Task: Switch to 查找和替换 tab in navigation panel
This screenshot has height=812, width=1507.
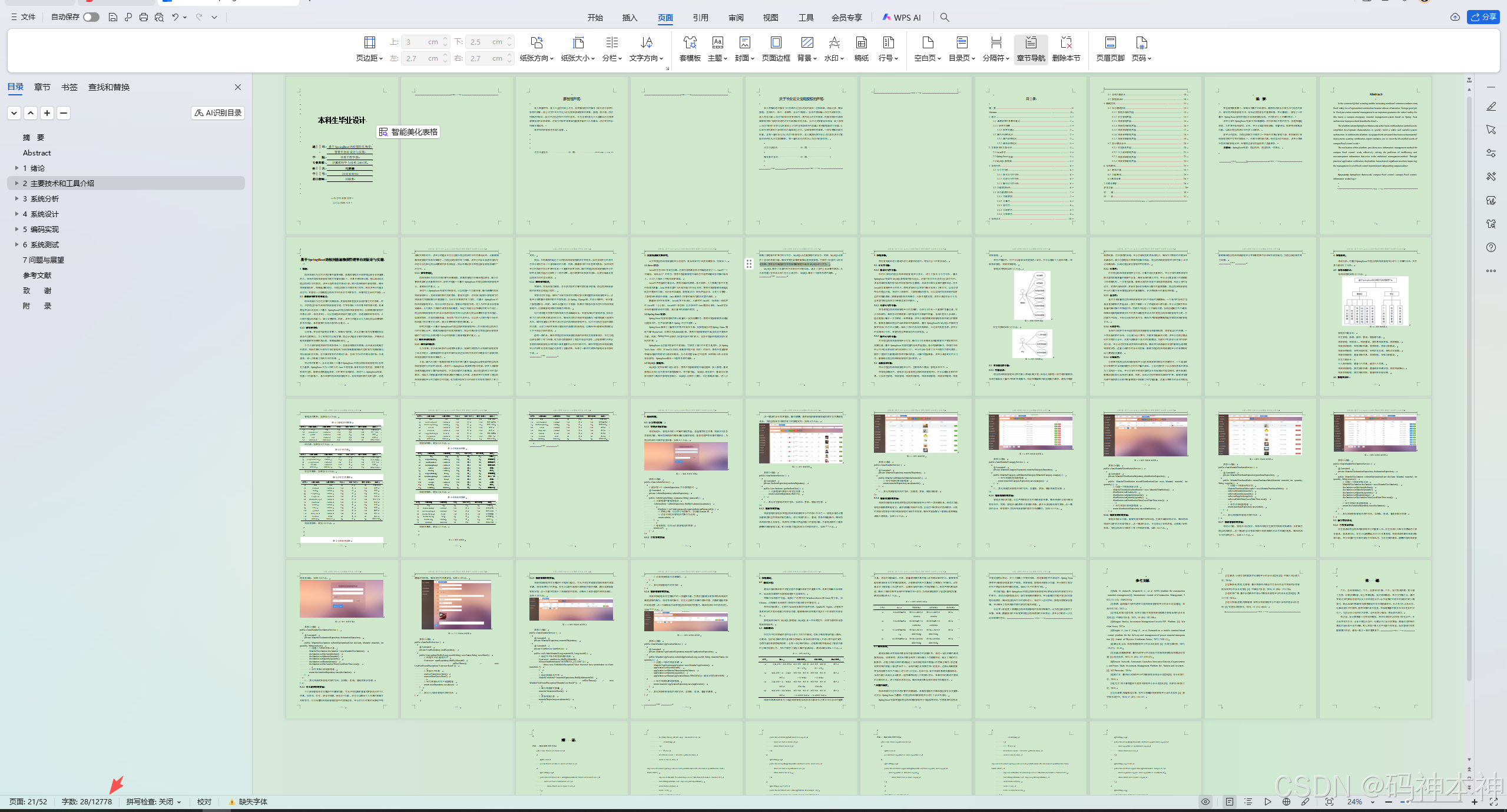Action: tap(109, 87)
